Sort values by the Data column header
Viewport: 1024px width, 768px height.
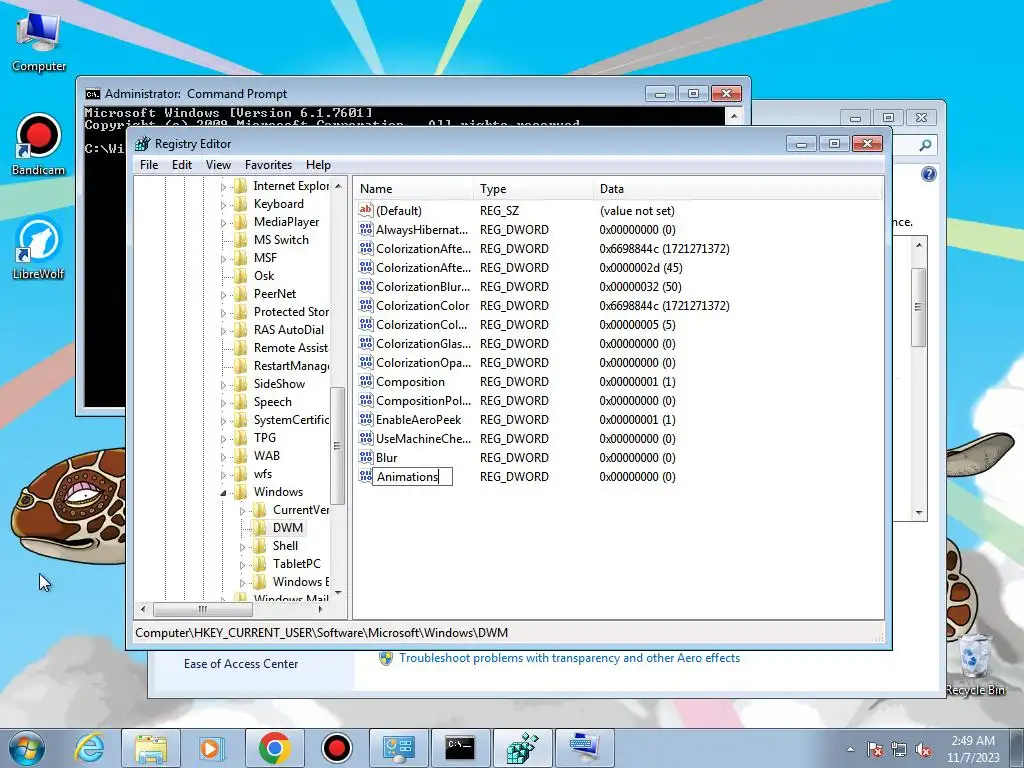point(738,189)
